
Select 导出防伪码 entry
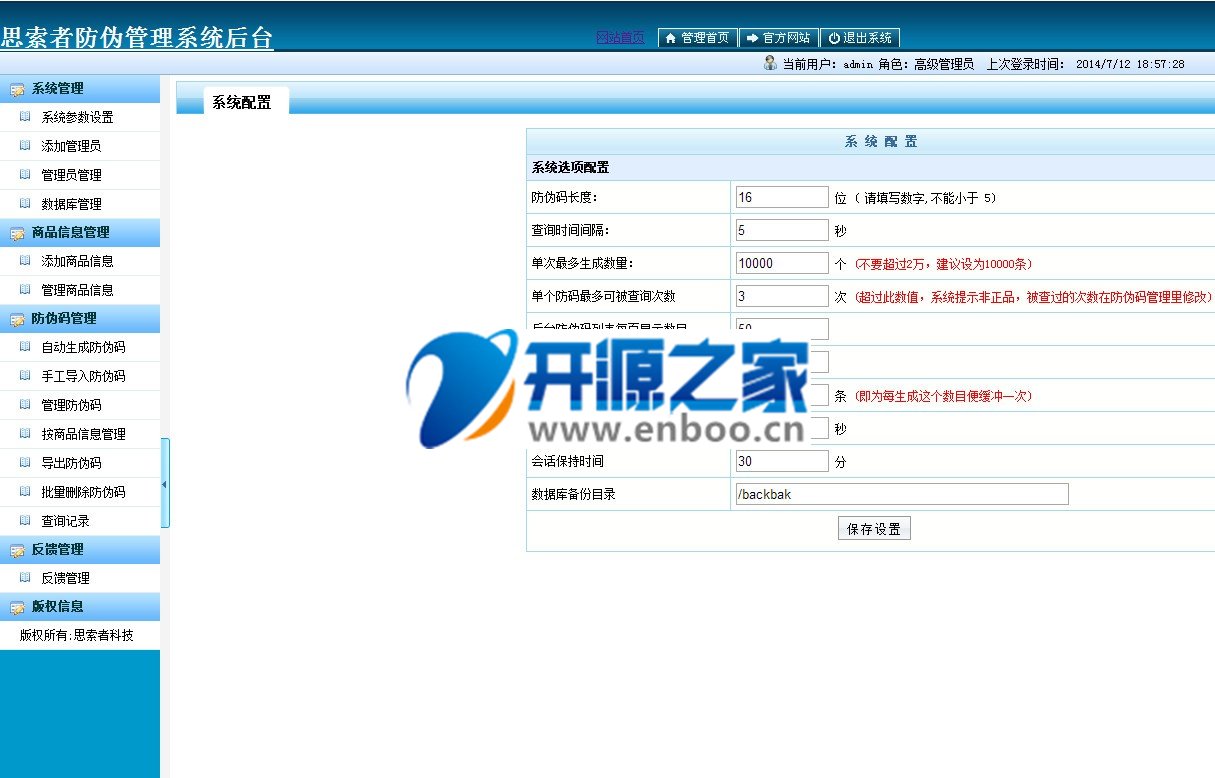[71, 463]
